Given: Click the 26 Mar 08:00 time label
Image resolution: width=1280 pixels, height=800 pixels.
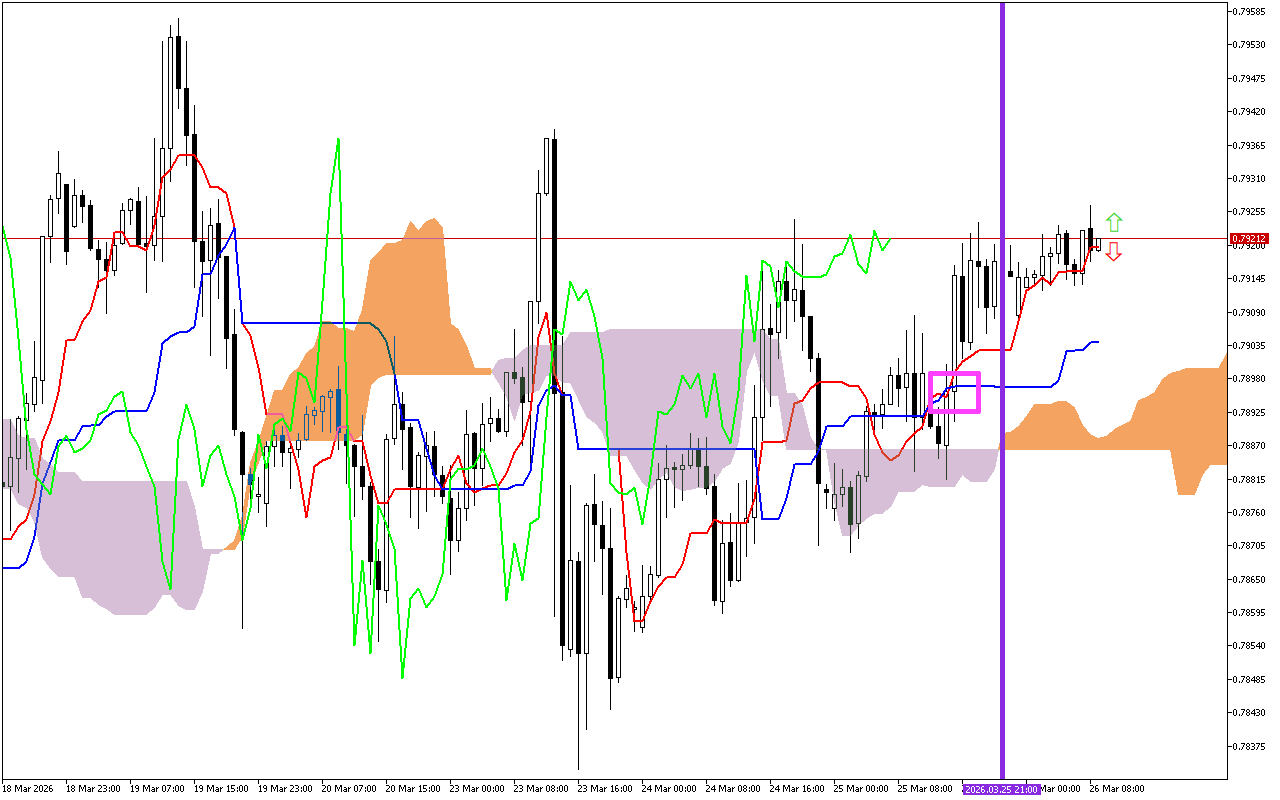Looking at the screenshot, I should [1116, 789].
